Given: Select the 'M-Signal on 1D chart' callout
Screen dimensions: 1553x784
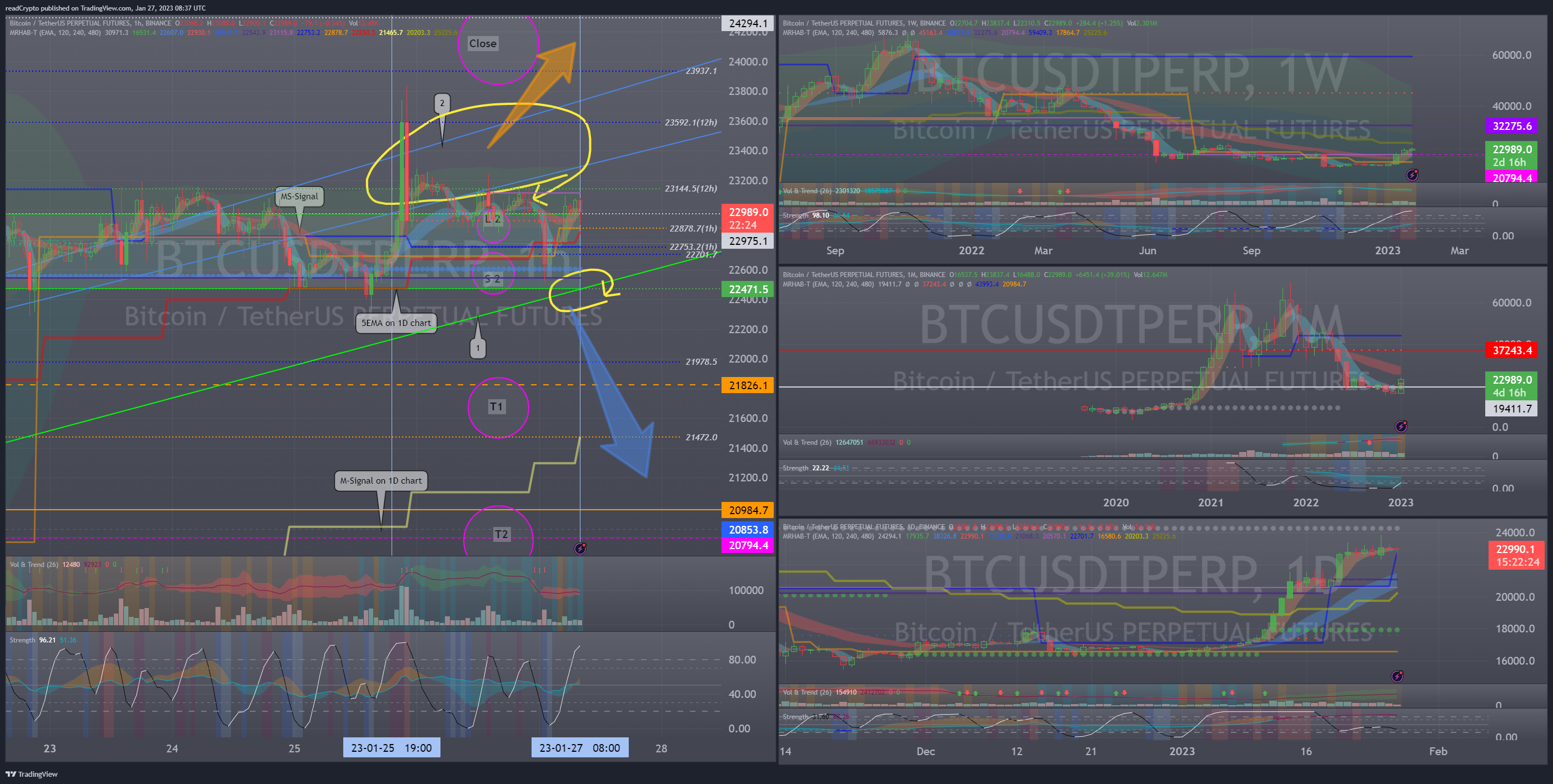Looking at the screenshot, I should [381, 481].
